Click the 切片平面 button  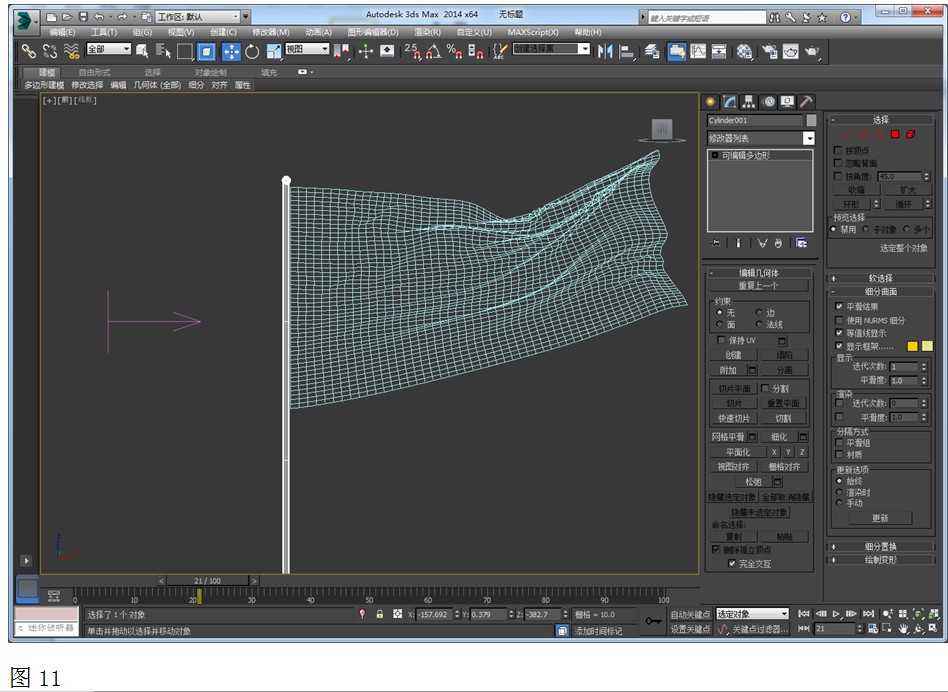coord(733,389)
